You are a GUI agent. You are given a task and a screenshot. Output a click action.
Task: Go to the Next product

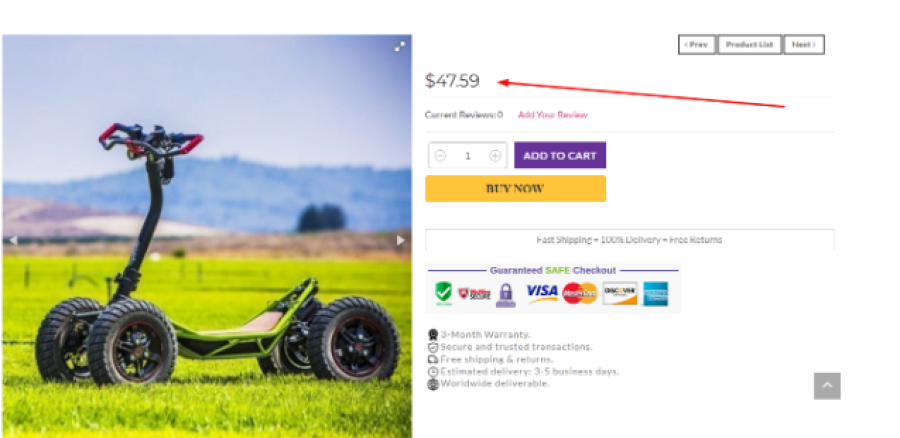(x=803, y=45)
